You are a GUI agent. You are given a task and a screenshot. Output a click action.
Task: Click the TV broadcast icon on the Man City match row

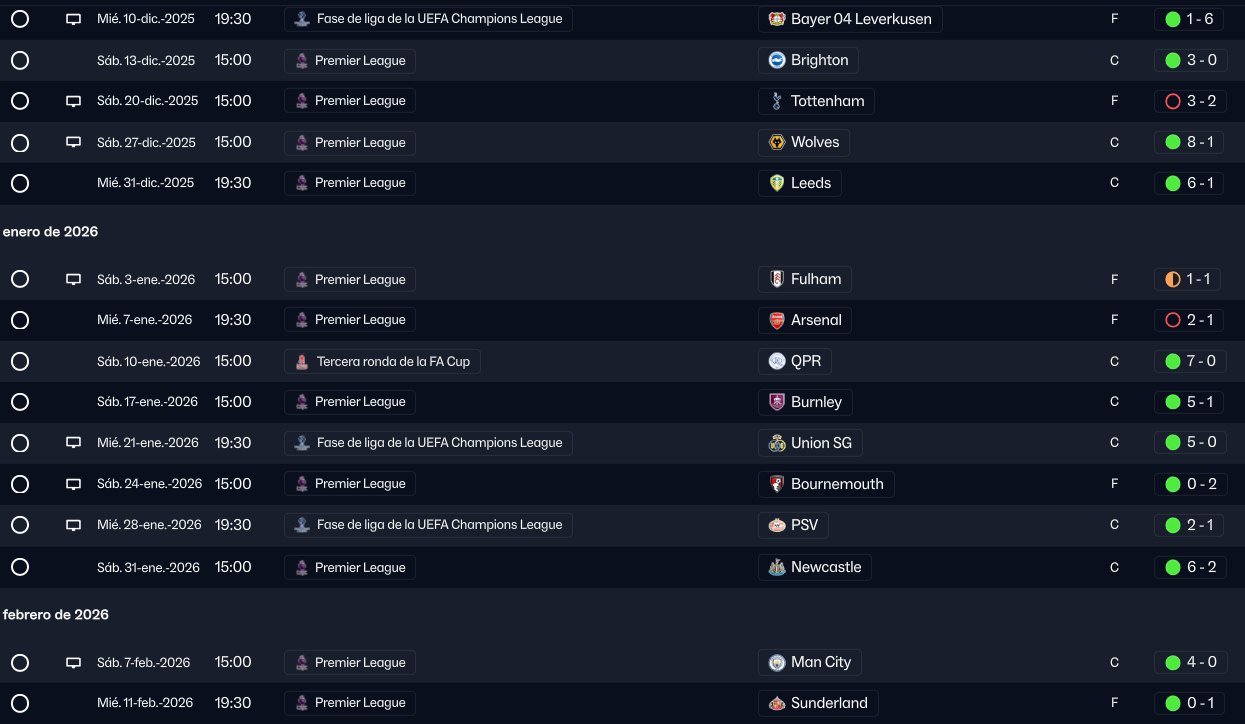coord(73,663)
